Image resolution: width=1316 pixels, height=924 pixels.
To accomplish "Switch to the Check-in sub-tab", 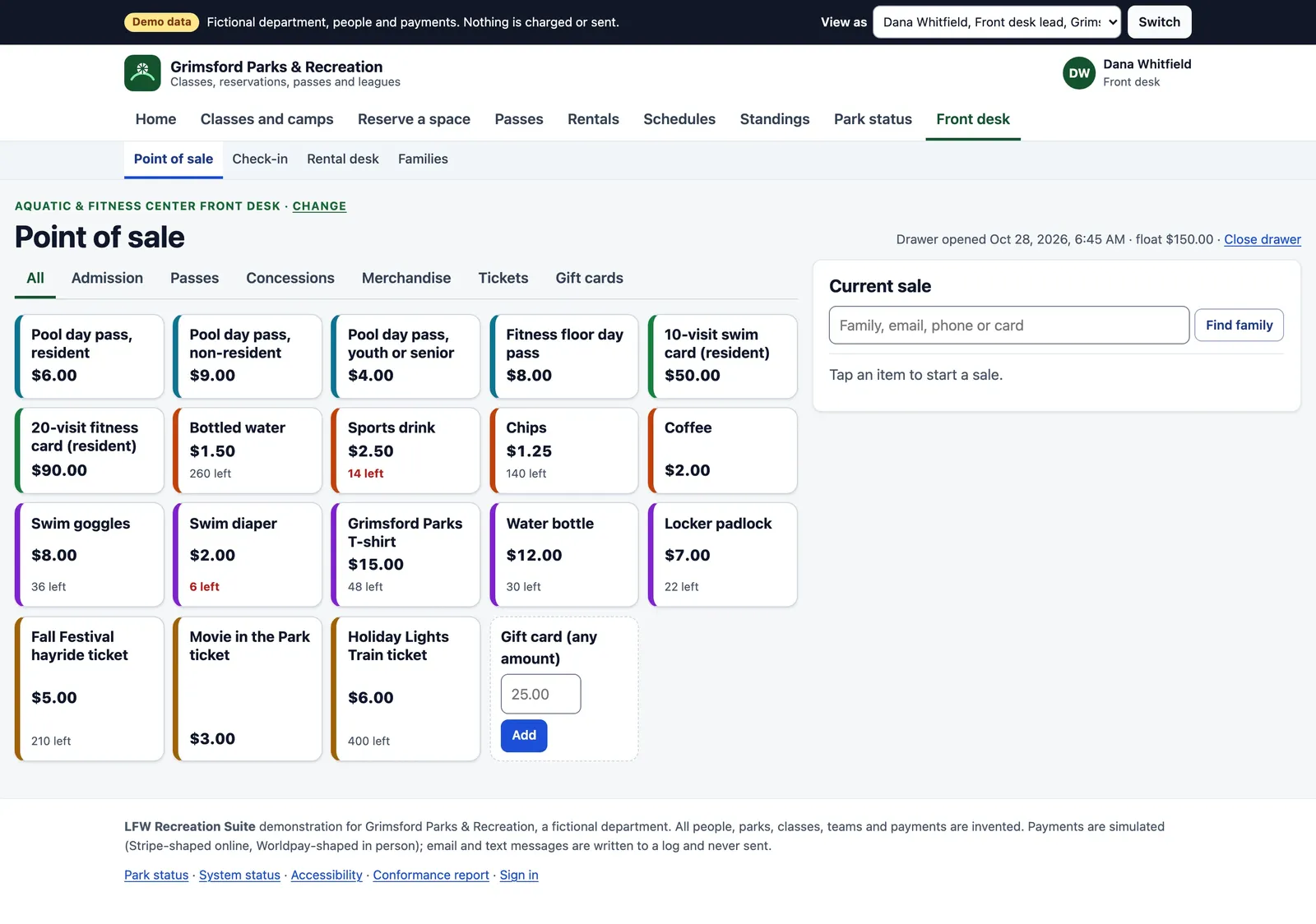I will [x=260, y=159].
